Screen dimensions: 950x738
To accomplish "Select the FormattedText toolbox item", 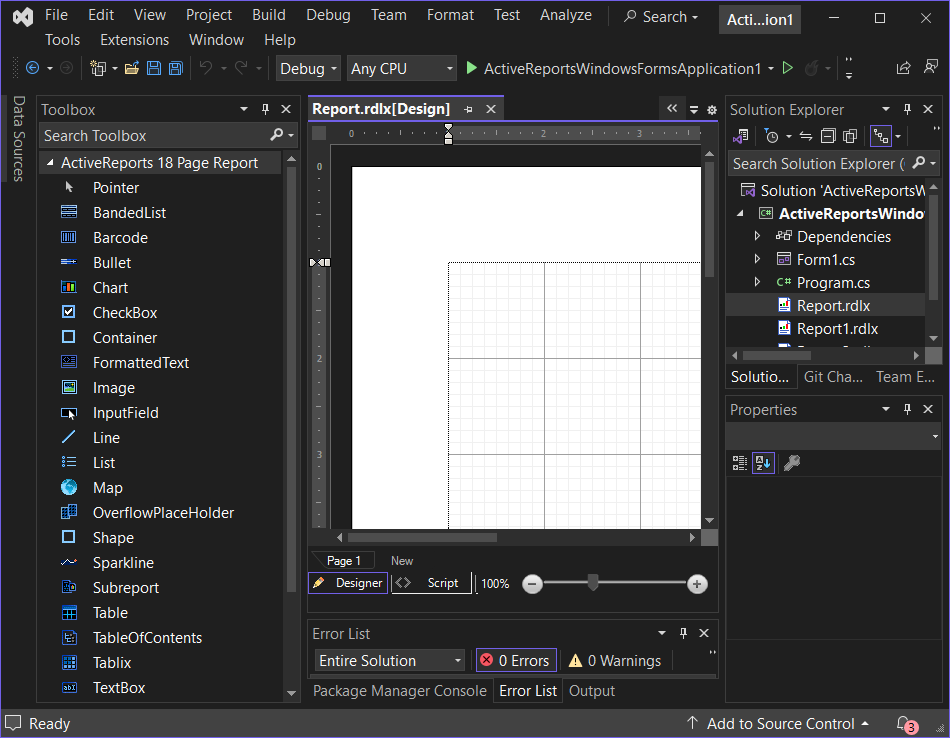I will click(141, 362).
